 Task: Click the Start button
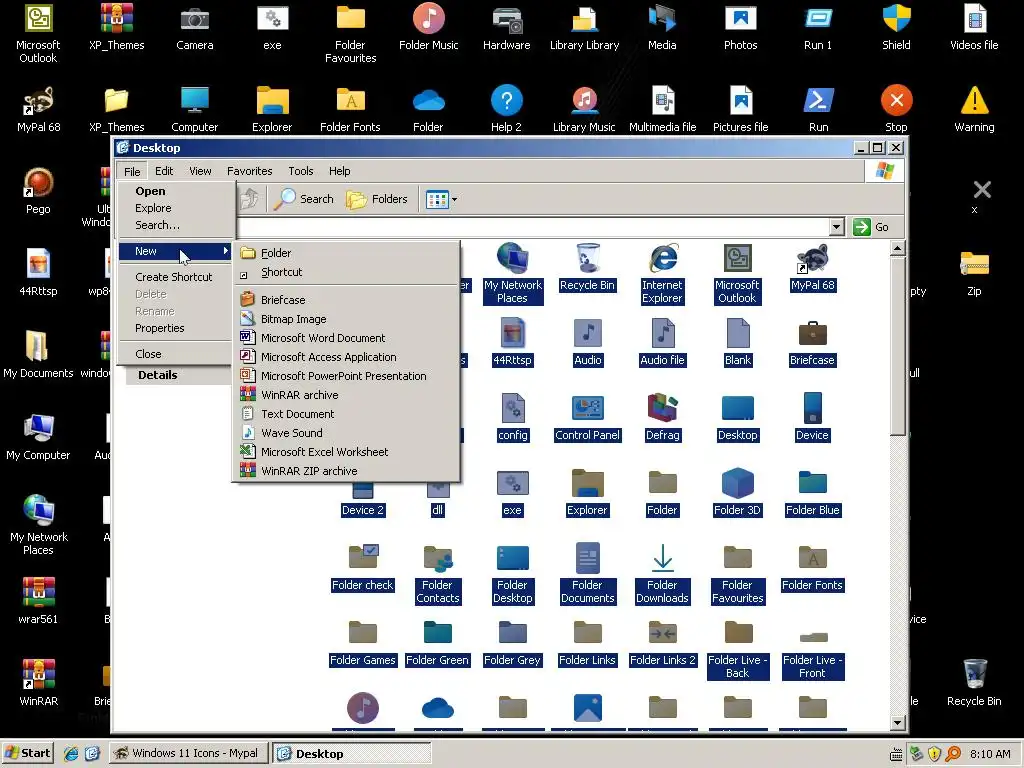pyautogui.click(x=27, y=753)
